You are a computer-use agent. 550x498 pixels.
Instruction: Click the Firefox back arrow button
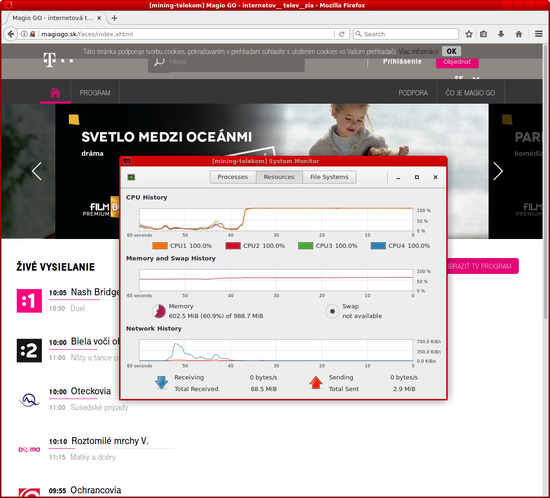pyautogui.click(x=11, y=34)
